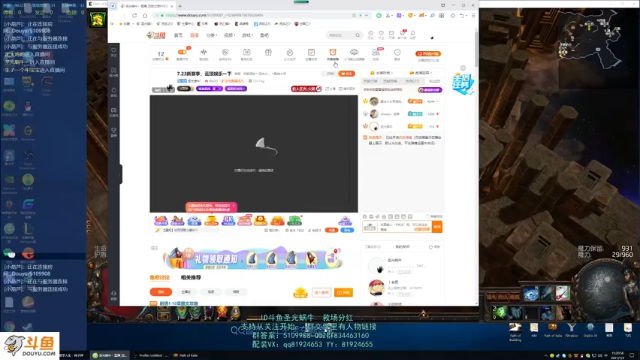Close the pink tooltip over gift bar
Image resolution: width=640 pixels, height=360 pixels.
[x=233, y=205]
